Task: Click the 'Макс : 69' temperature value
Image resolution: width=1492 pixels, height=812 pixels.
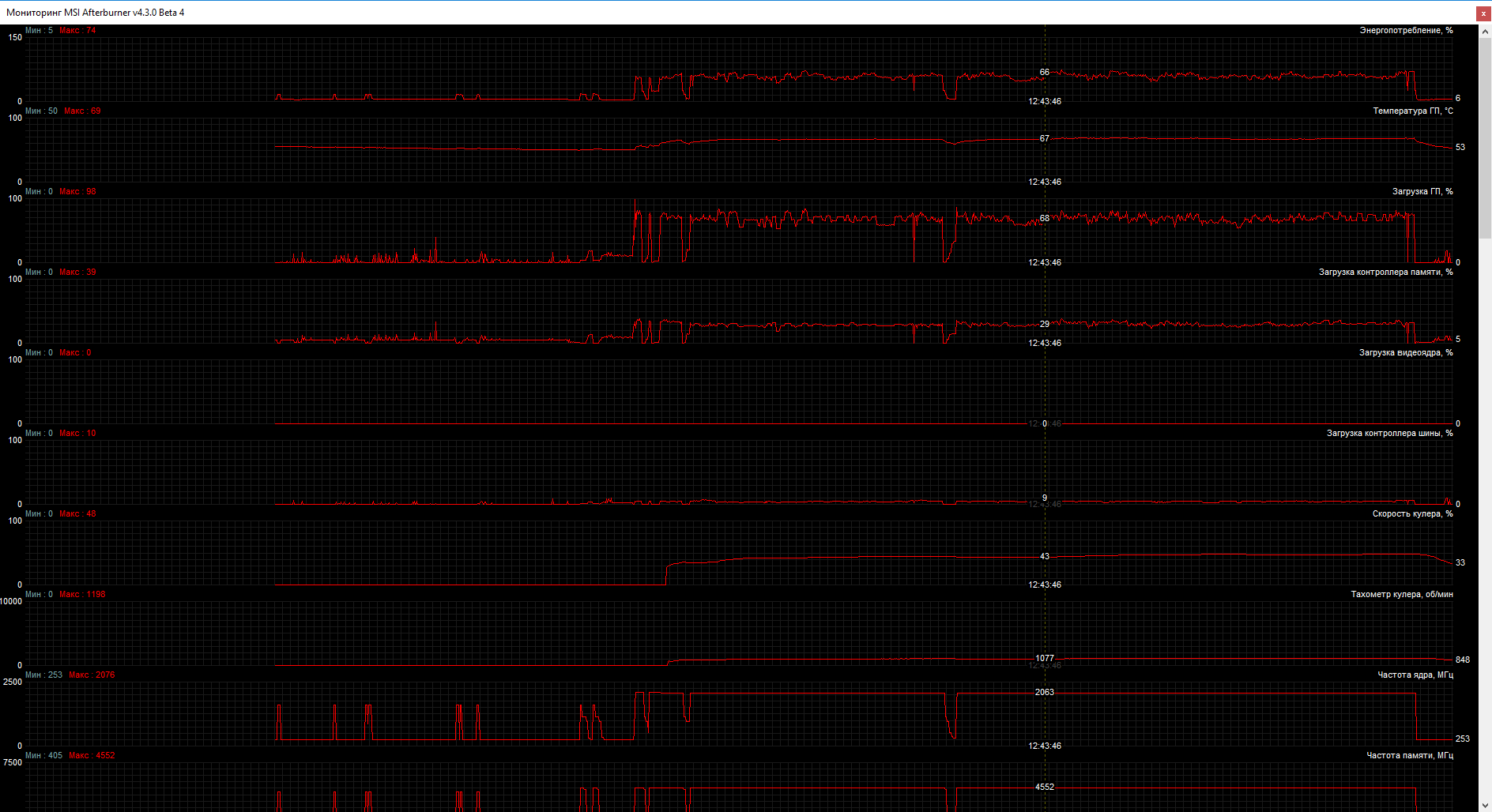Action: coord(82,111)
